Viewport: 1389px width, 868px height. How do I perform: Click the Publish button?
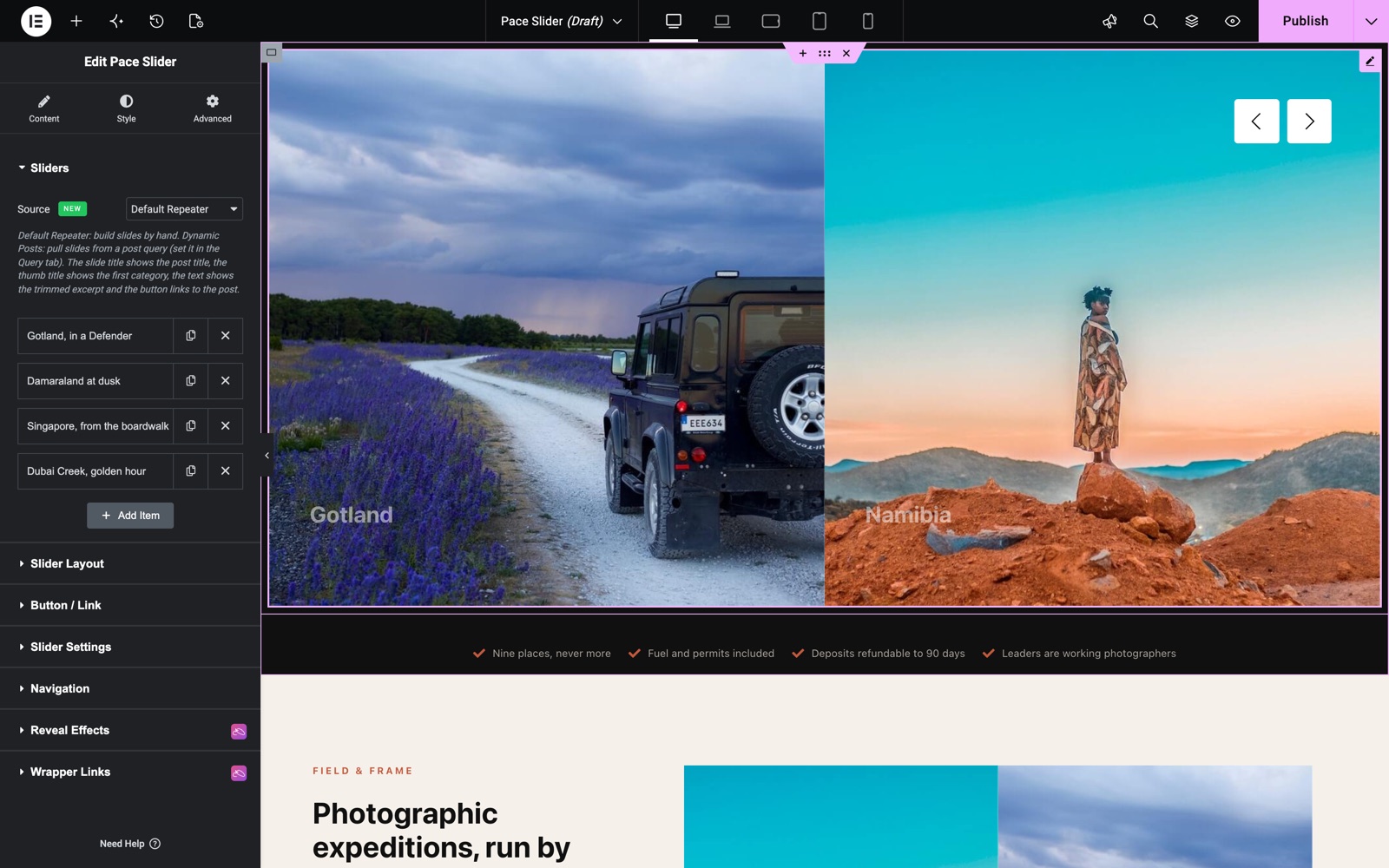point(1306,21)
